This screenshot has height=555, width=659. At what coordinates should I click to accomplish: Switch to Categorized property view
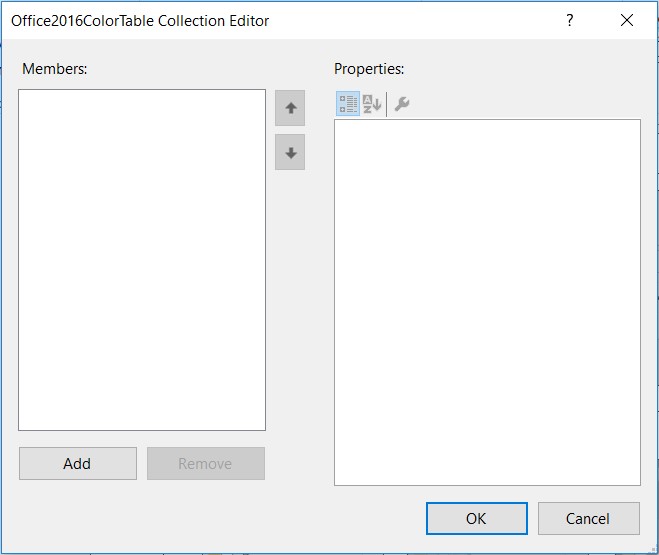pyautogui.click(x=348, y=103)
